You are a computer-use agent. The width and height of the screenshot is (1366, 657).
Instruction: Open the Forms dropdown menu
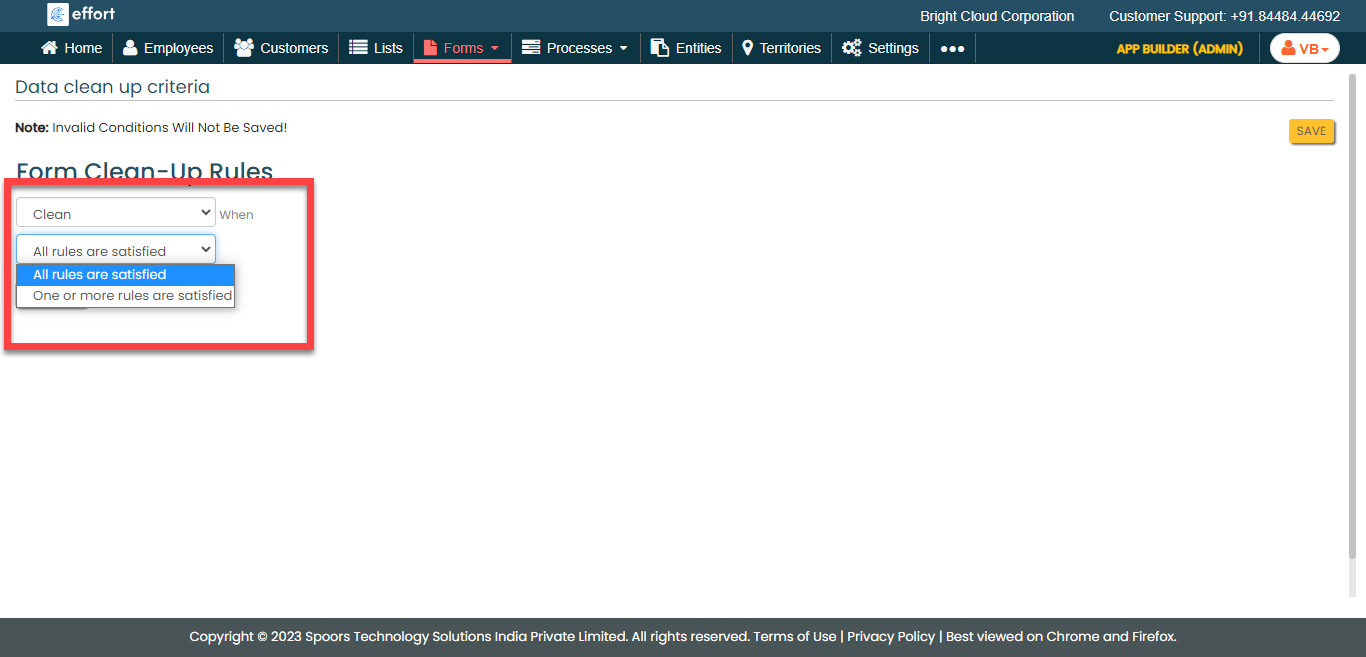[x=462, y=48]
